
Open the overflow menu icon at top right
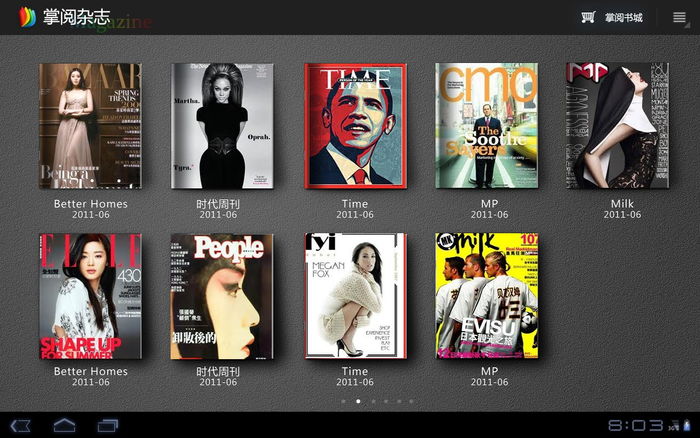click(679, 18)
